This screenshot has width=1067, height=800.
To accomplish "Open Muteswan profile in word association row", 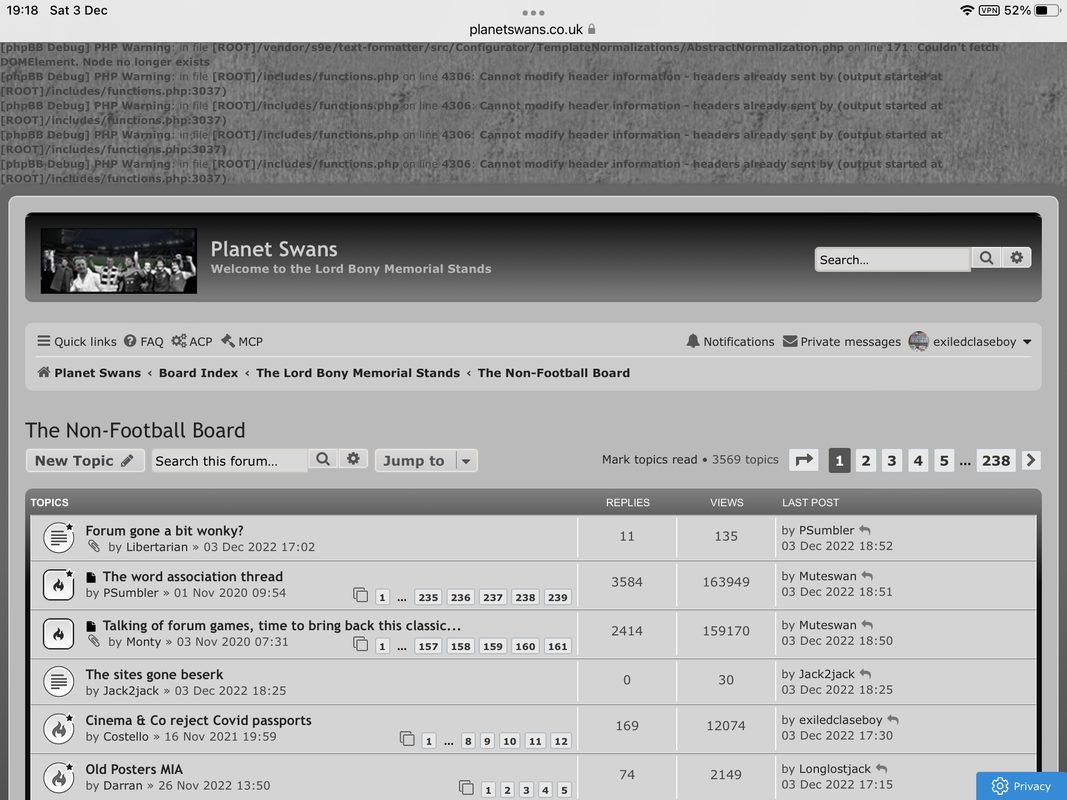I will 827,576.
